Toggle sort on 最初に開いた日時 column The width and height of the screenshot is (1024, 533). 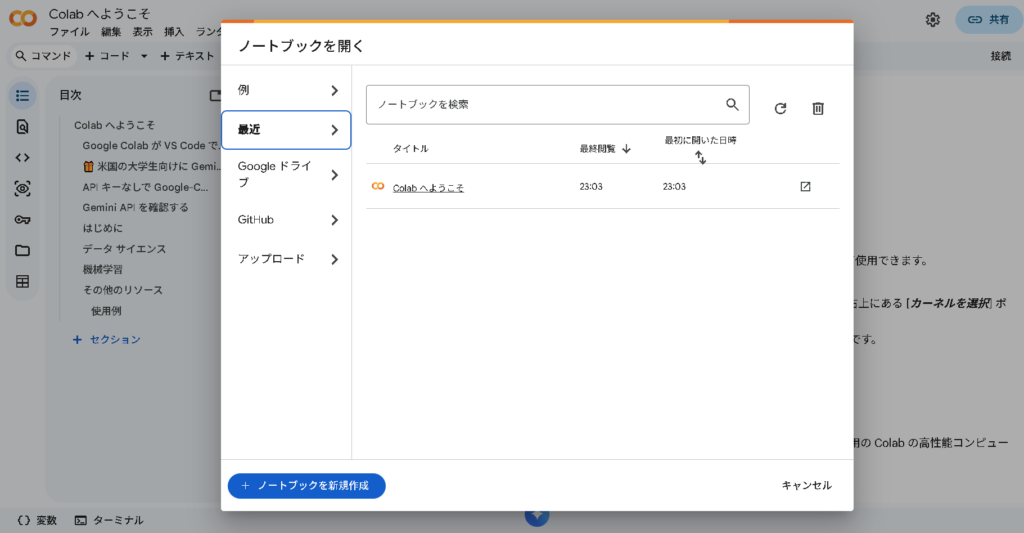coord(700,157)
